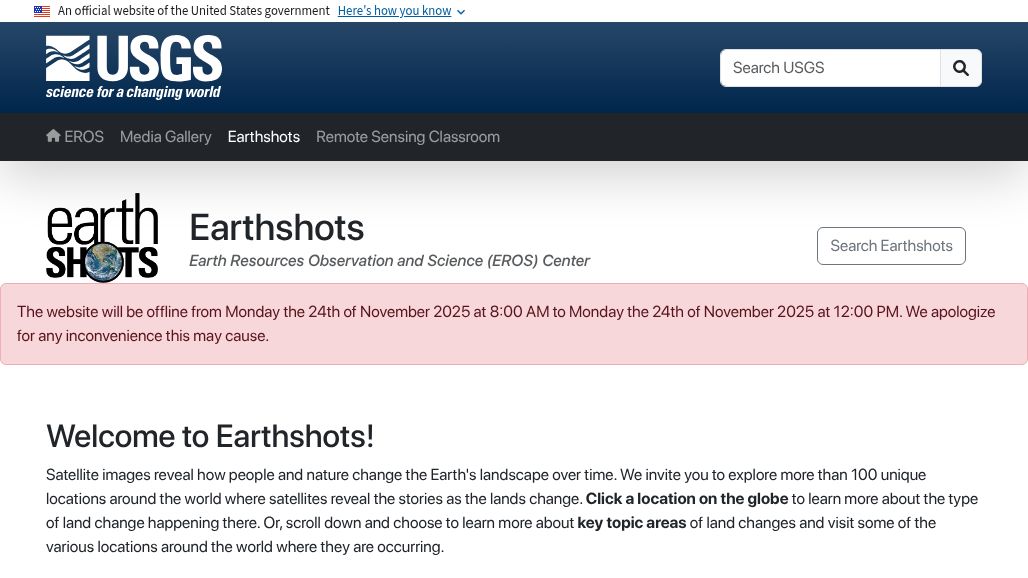Click the home icon beside EROS
1028x578 pixels.
pyautogui.click(x=53, y=136)
